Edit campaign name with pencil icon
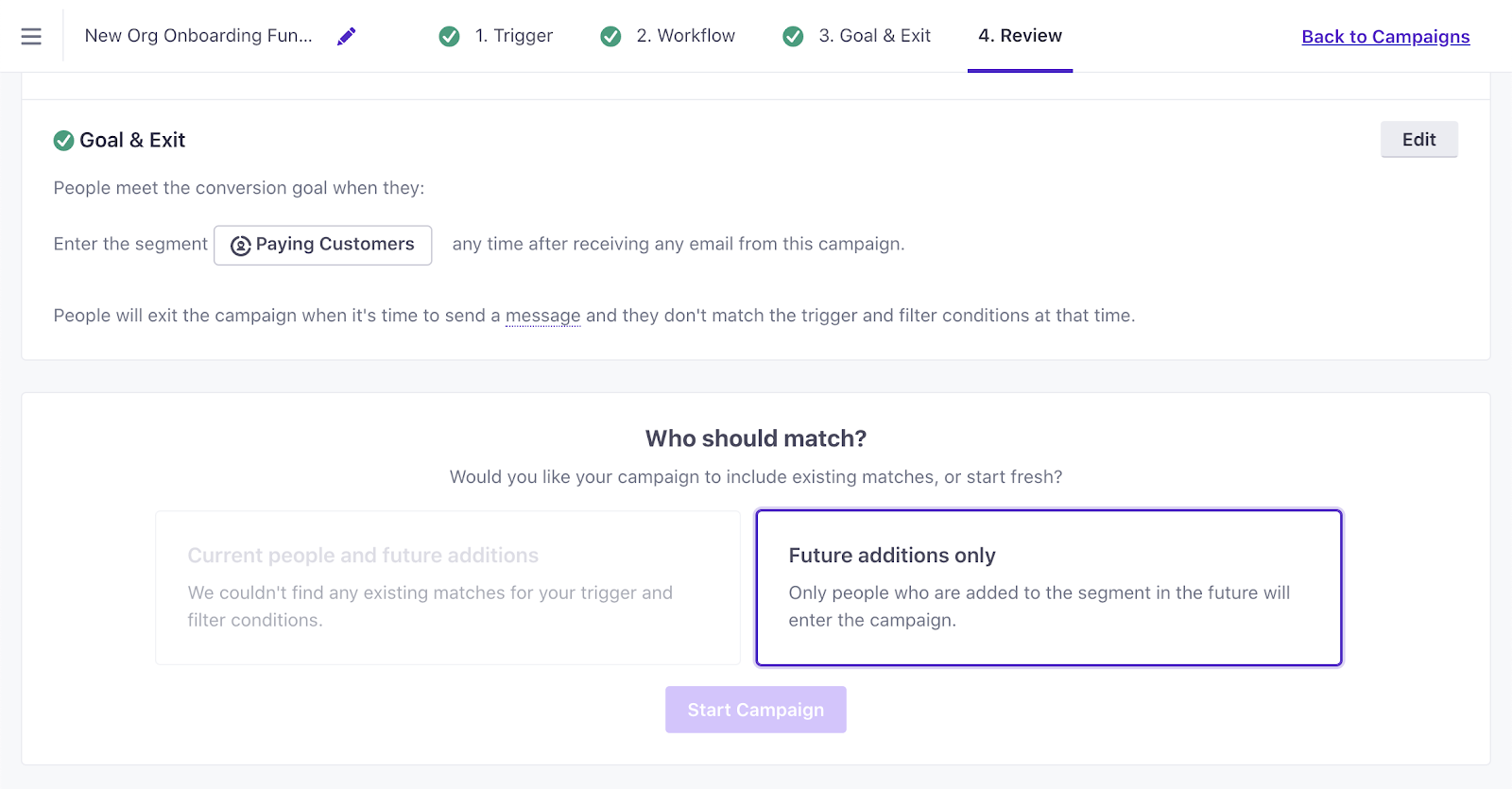1512x789 pixels. pos(347,36)
